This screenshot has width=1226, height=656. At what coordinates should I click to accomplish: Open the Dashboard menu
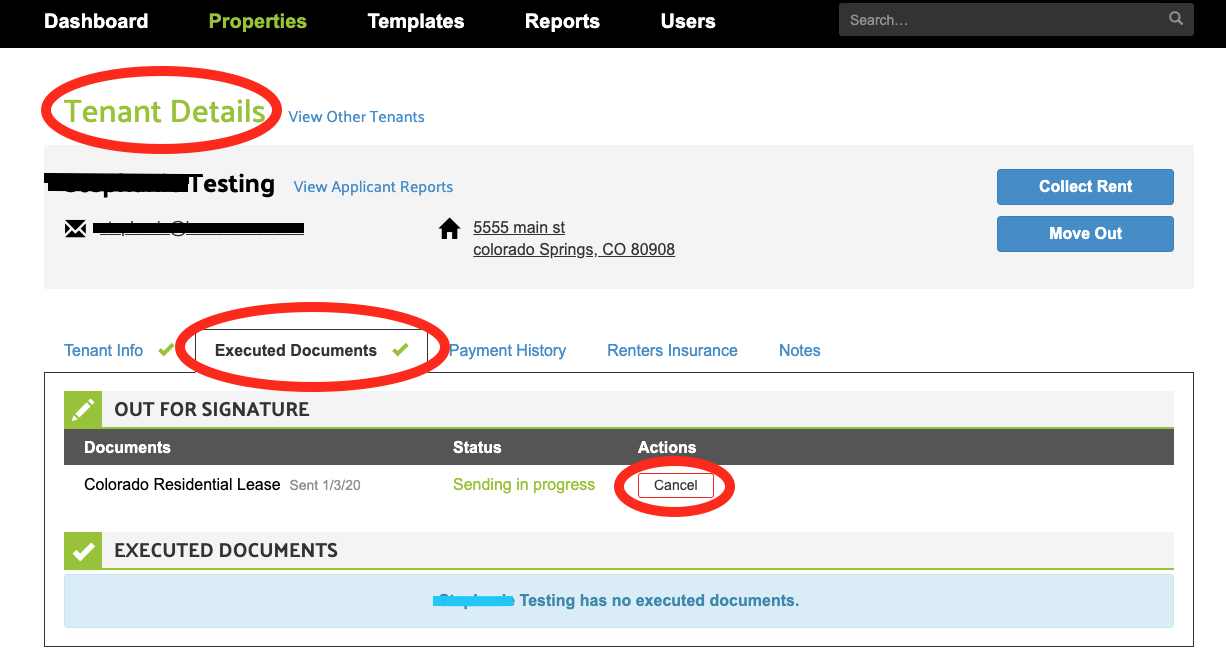tap(96, 21)
